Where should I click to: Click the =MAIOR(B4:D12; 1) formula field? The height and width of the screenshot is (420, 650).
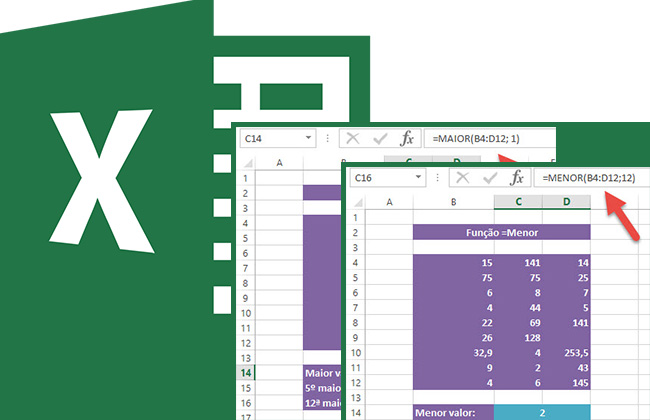pyautogui.click(x=490, y=138)
